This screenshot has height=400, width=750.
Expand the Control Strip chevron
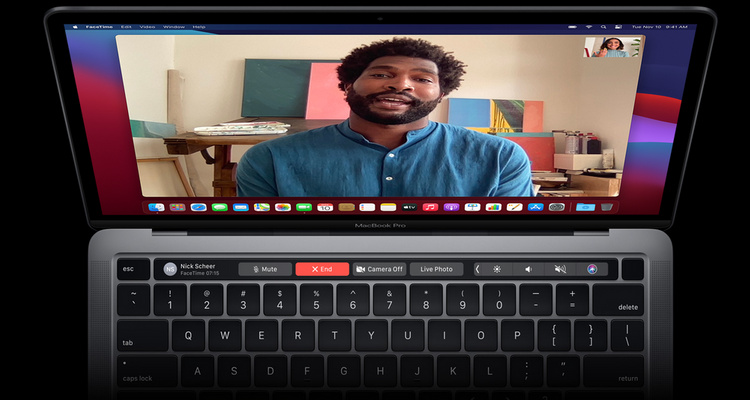coord(477,269)
